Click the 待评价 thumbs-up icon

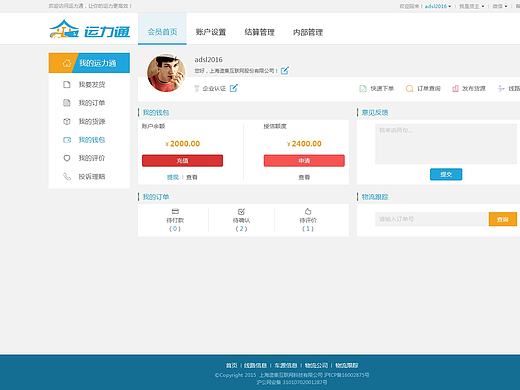308,211
